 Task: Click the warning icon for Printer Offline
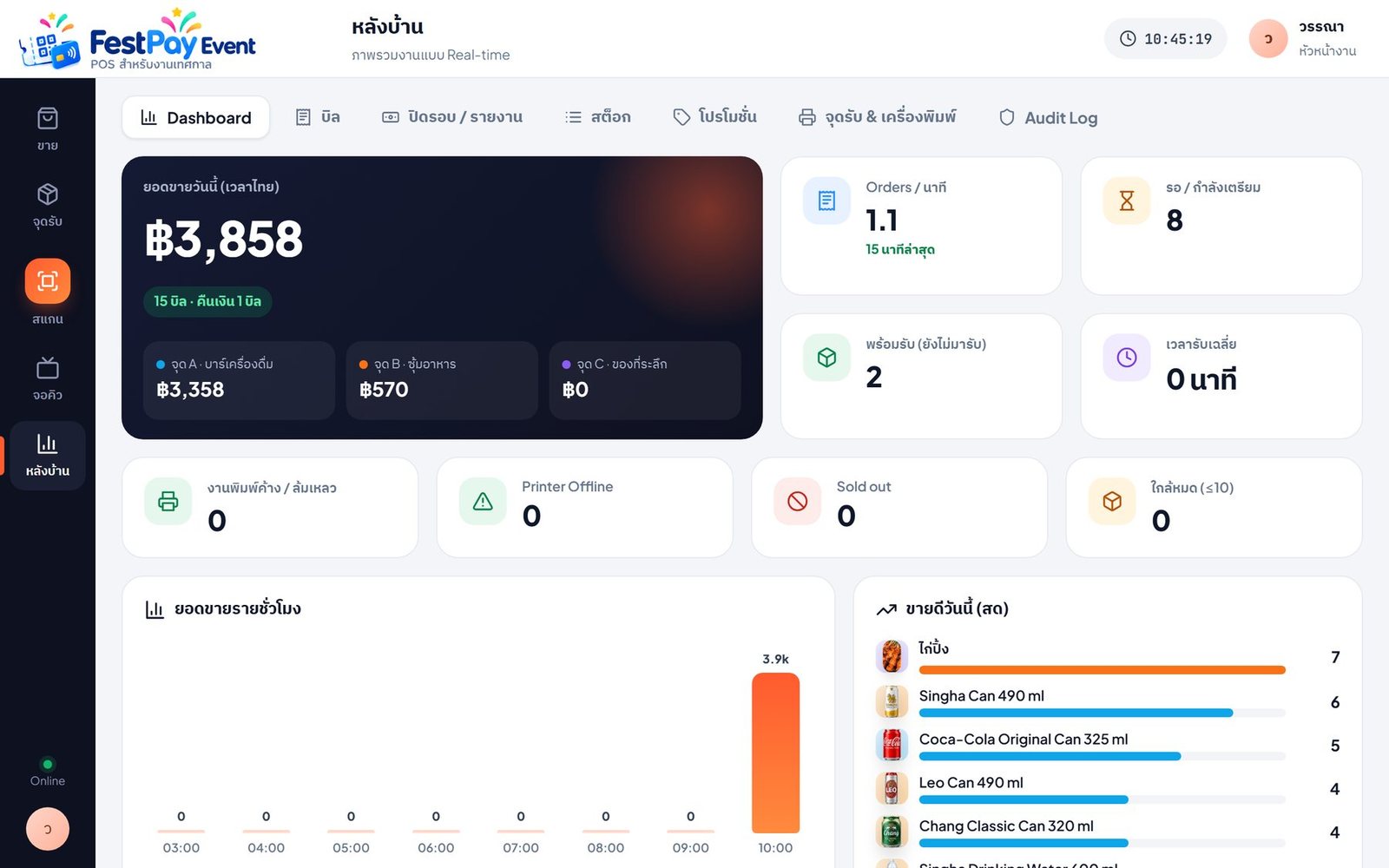coord(483,501)
